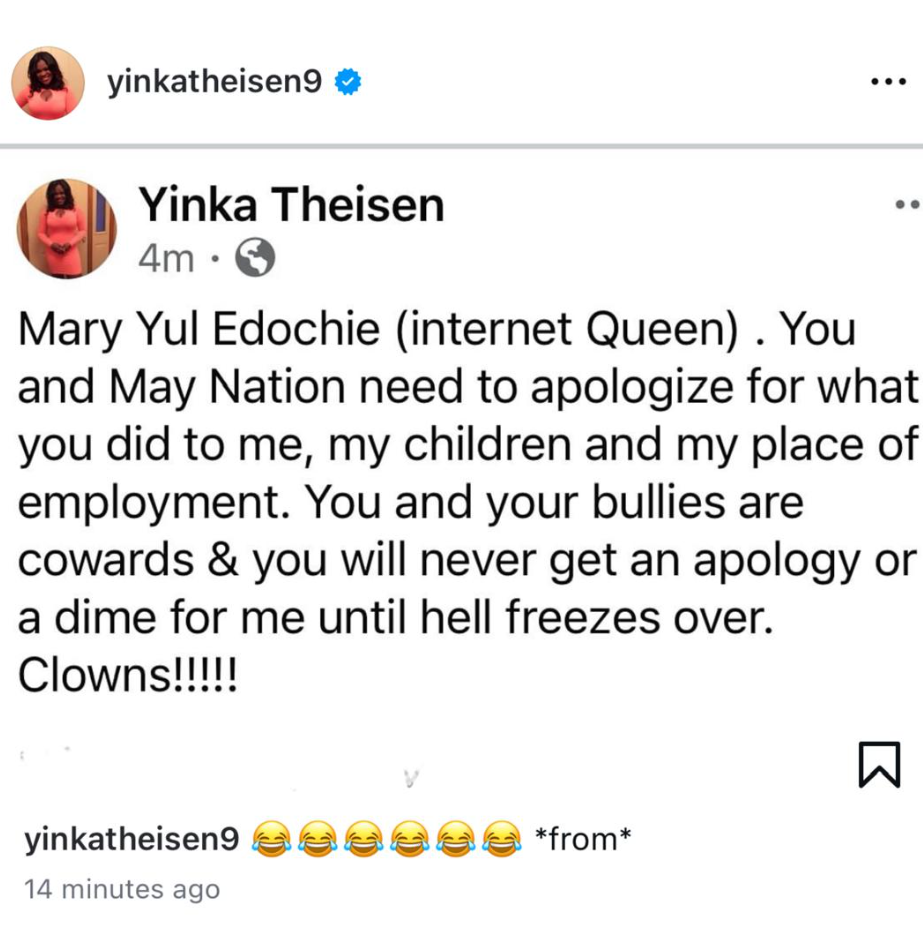
Task: Select the *from* caption text
Action: click(582, 838)
